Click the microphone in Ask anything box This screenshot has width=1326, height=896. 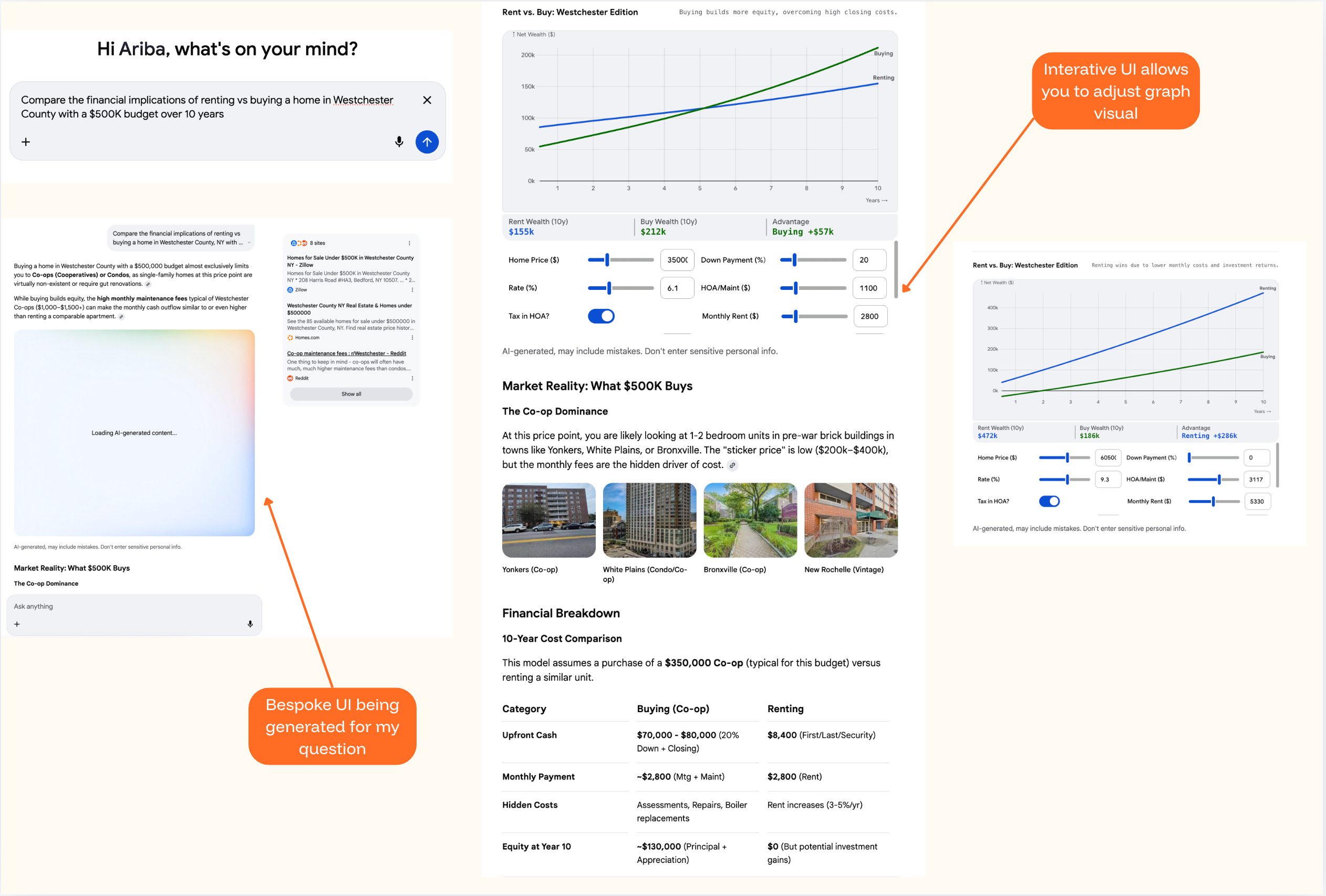click(x=250, y=623)
